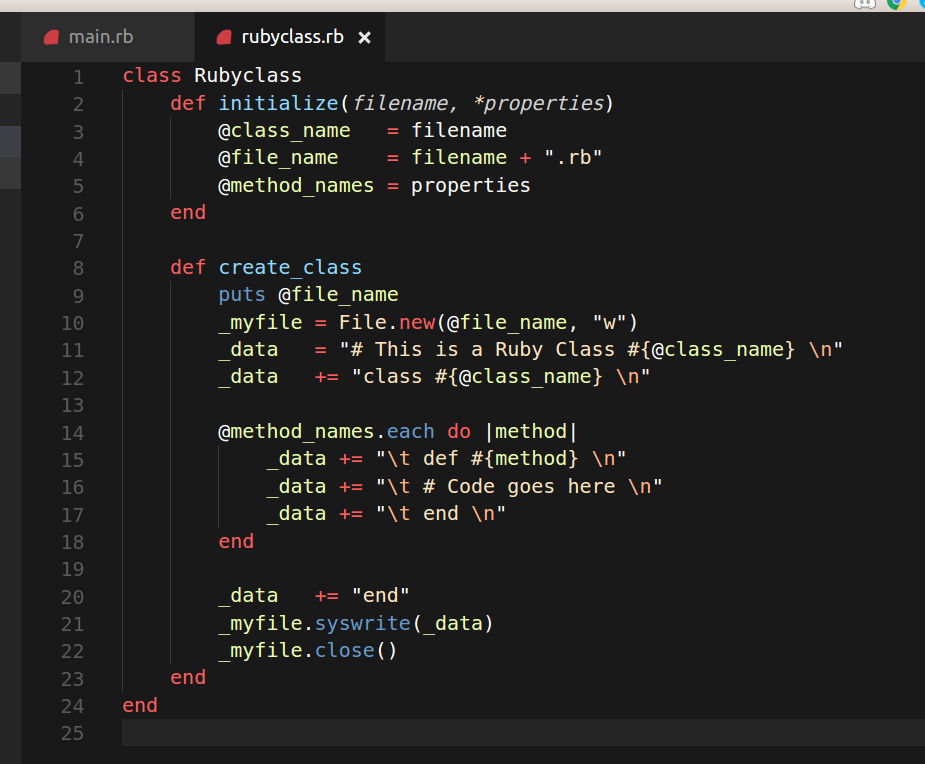The height and width of the screenshot is (764, 925).
Task: Click the *properties parameter
Action: [x=538, y=103]
